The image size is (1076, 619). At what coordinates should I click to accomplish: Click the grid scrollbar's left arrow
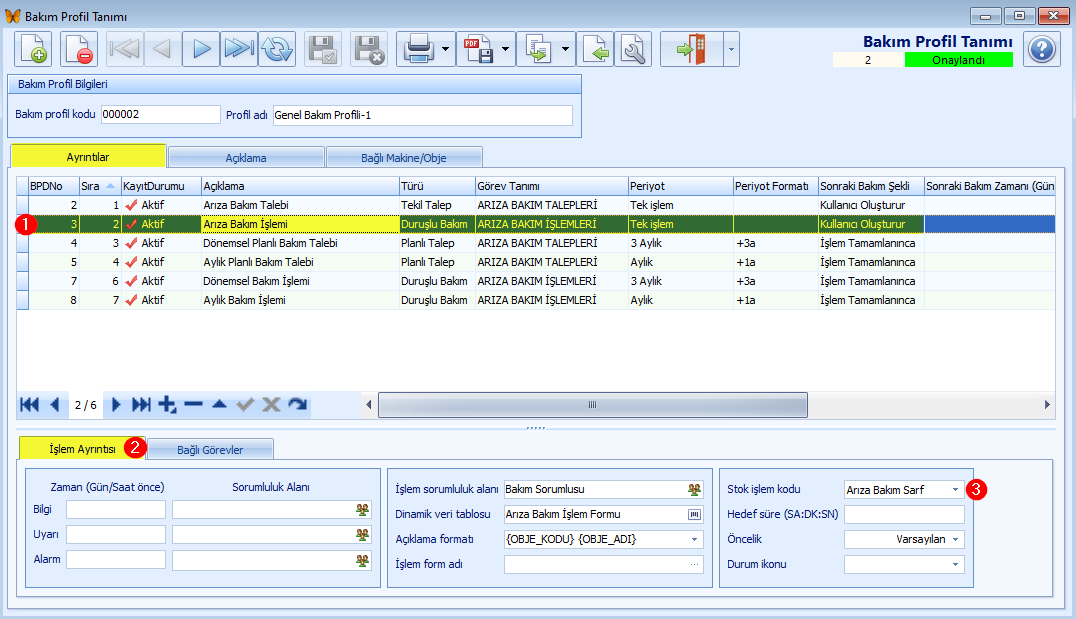pos(369,405)
